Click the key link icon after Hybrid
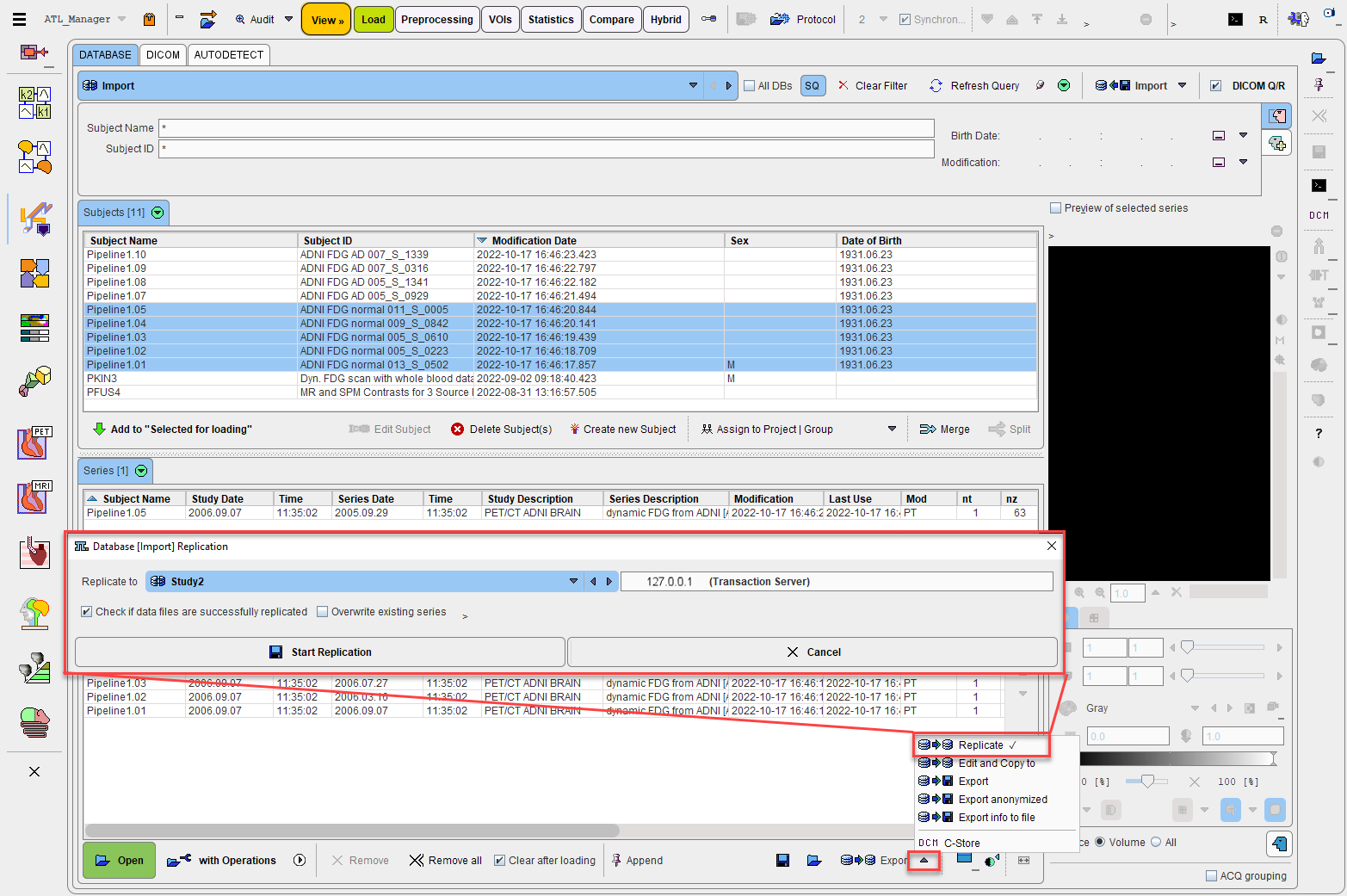The width and height of the screenshot is (1347, 896). click(x=708, y=19)
